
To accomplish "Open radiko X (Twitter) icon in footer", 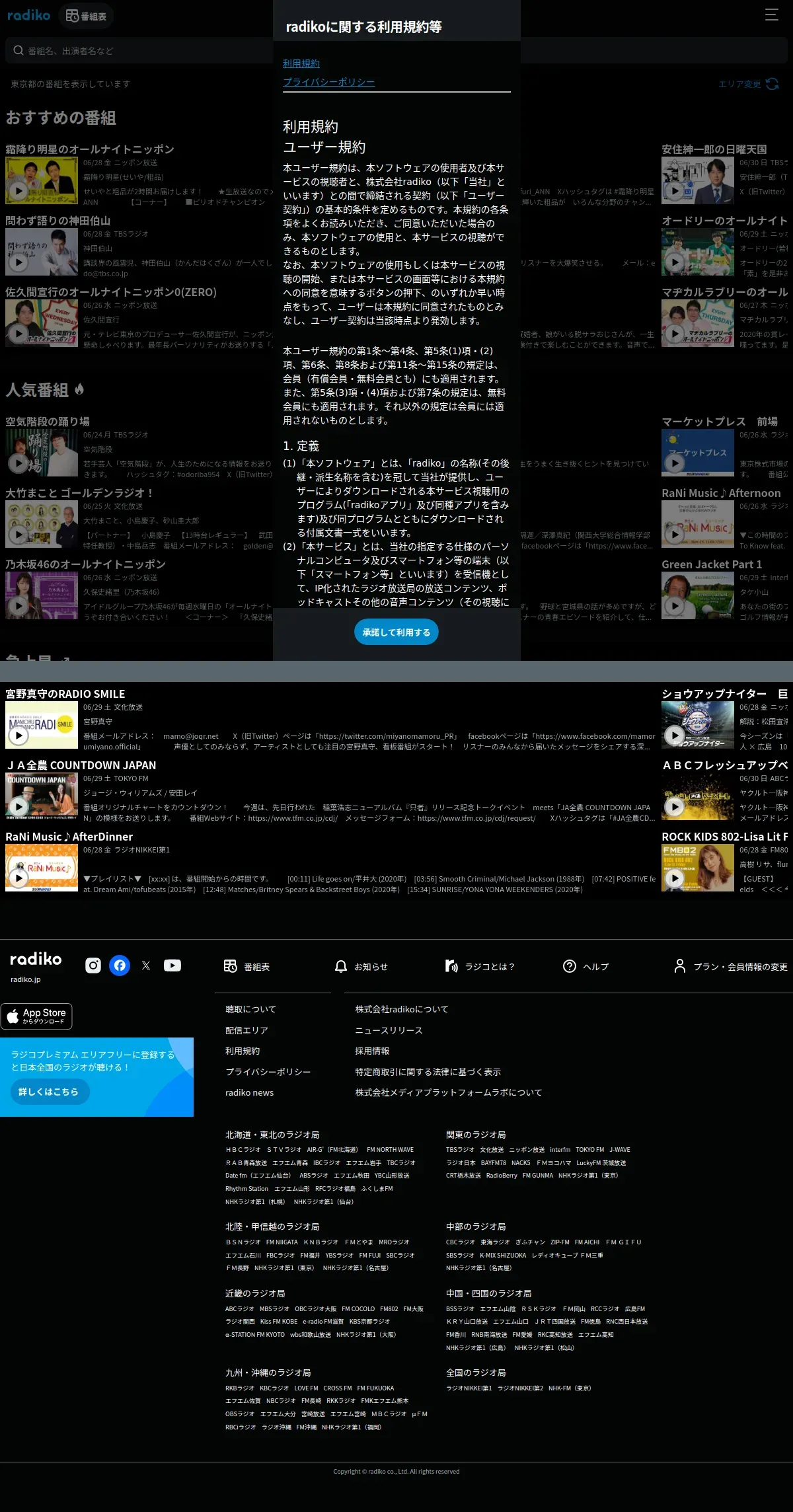I will pyautogui.click(x=146, y=965).
